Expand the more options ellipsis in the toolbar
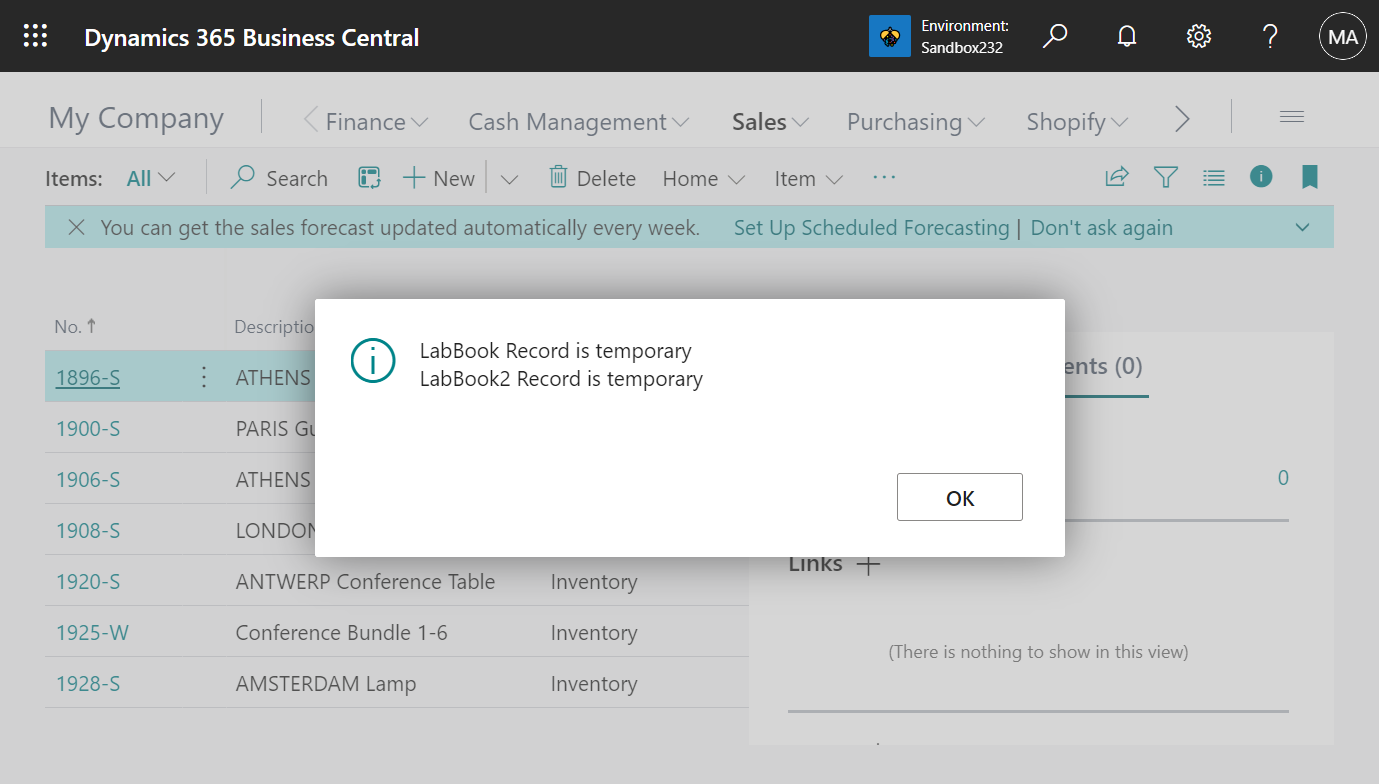 [884, 177]
